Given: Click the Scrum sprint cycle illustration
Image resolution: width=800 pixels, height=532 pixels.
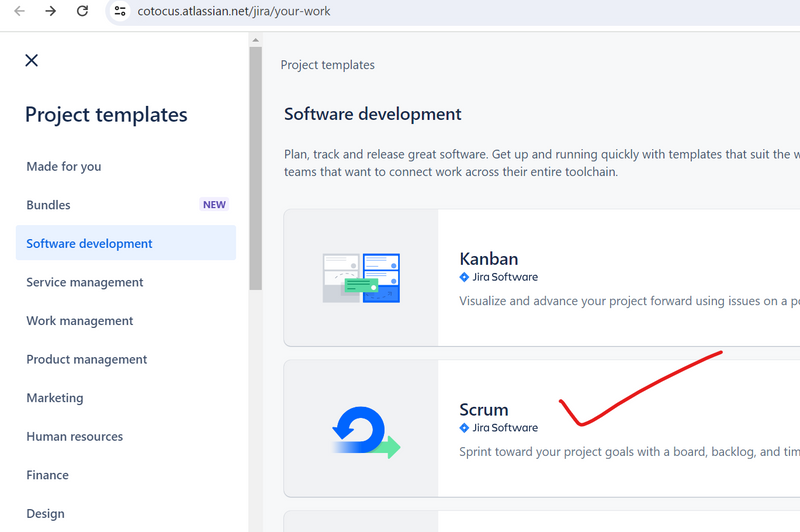Looking at the screenshot, I should coord(366,432).
